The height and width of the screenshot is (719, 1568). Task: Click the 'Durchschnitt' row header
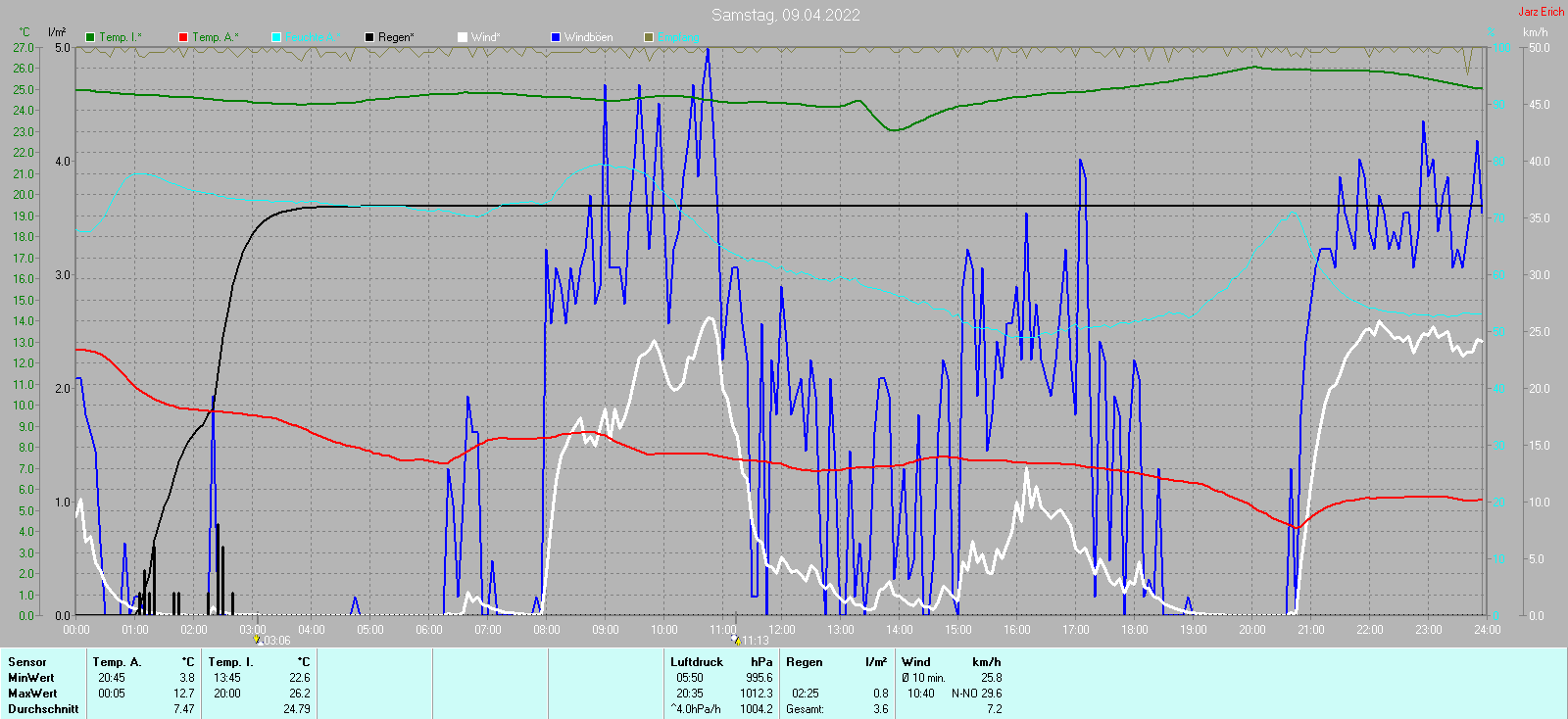(43, 709)
